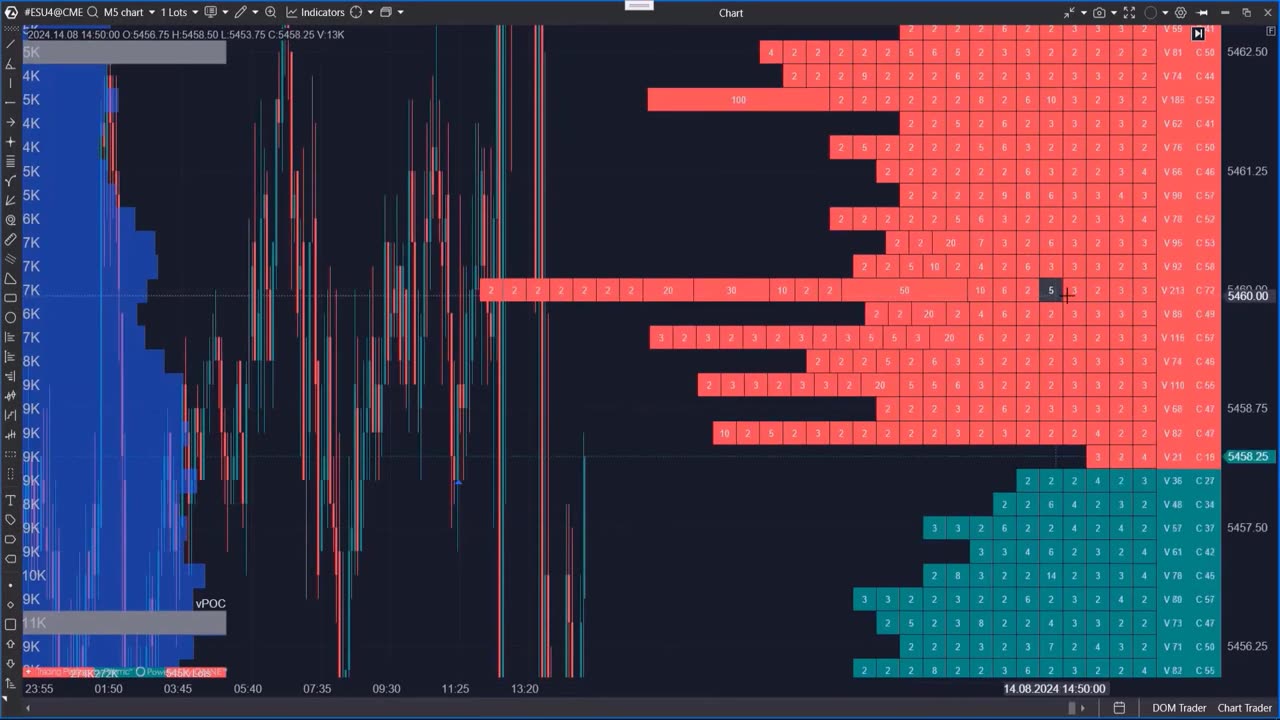Click the 5458.25 current price label
This screenshot has width=1280, height=720.
1248,456
